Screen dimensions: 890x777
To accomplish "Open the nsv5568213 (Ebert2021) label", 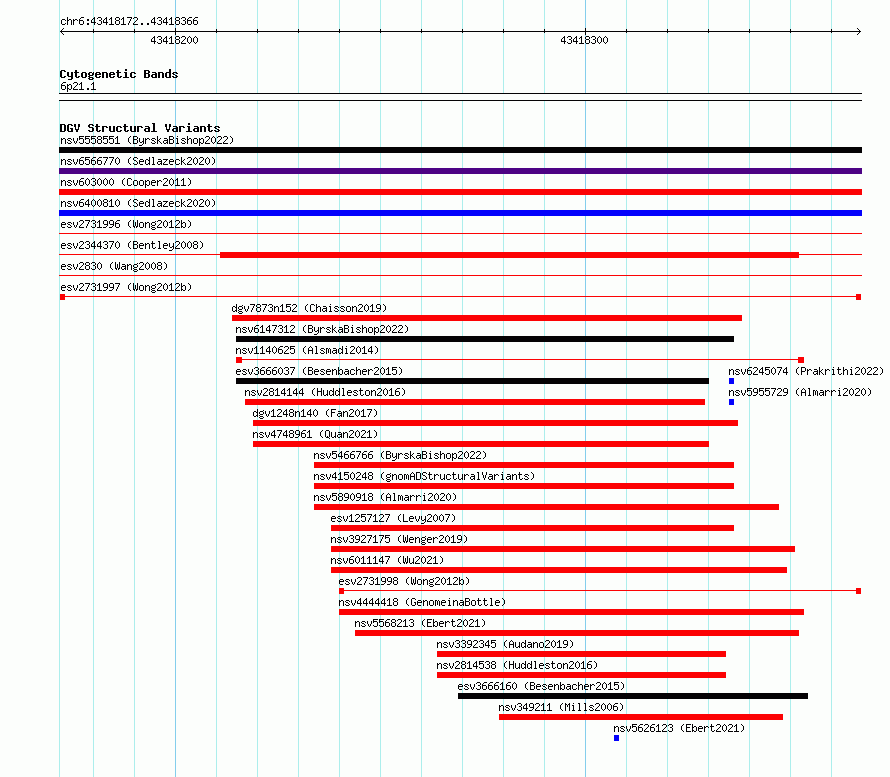I will (420, 623).
